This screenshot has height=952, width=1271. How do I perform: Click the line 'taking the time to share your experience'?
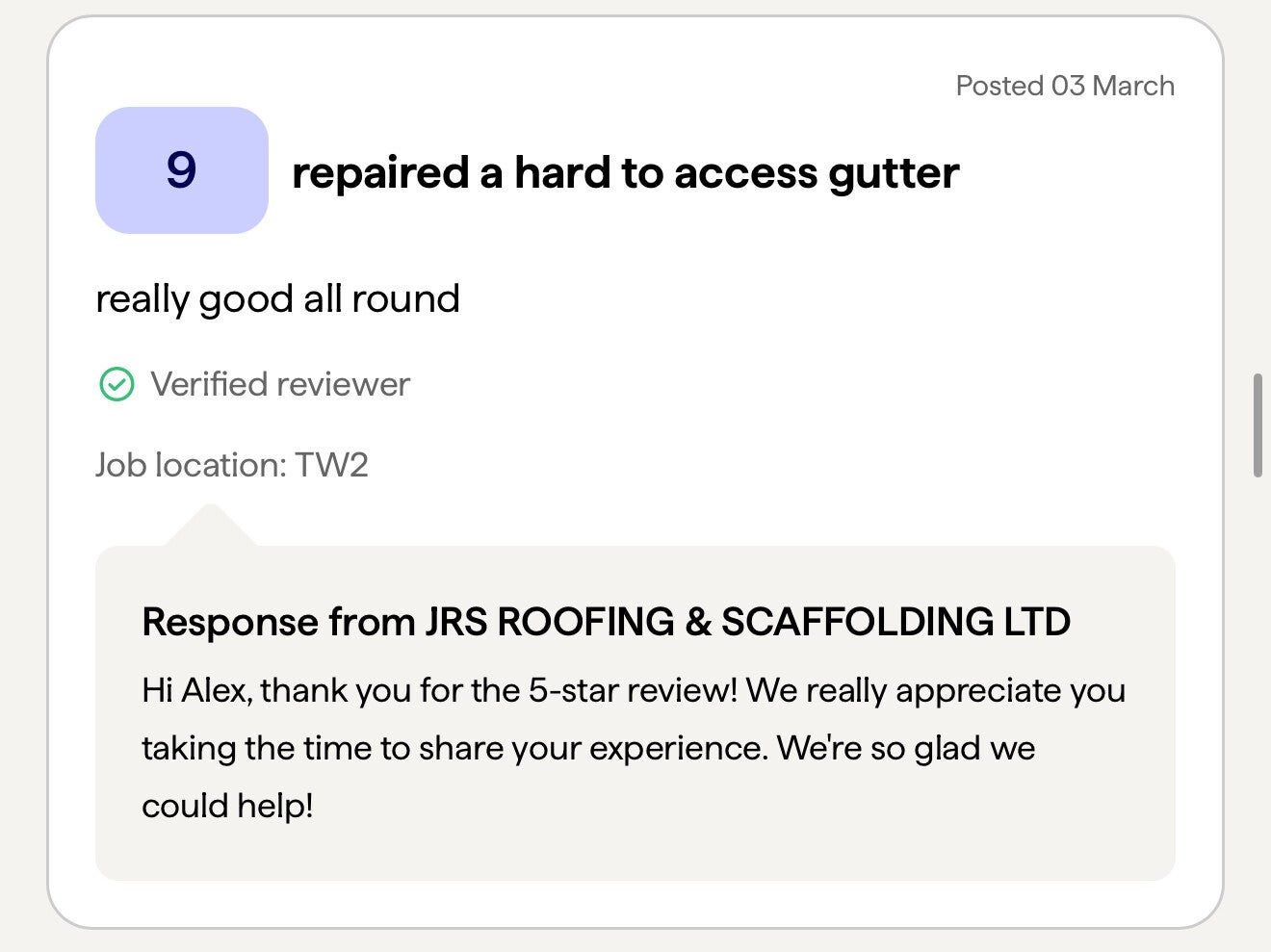[x=453, y=748]
